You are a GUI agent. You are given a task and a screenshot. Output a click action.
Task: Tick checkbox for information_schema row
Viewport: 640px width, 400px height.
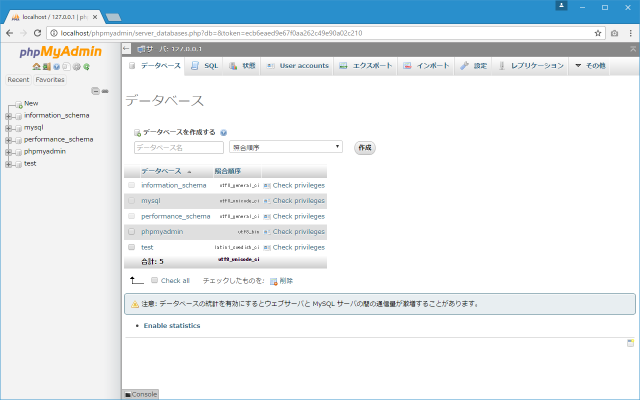pos(131,185)
